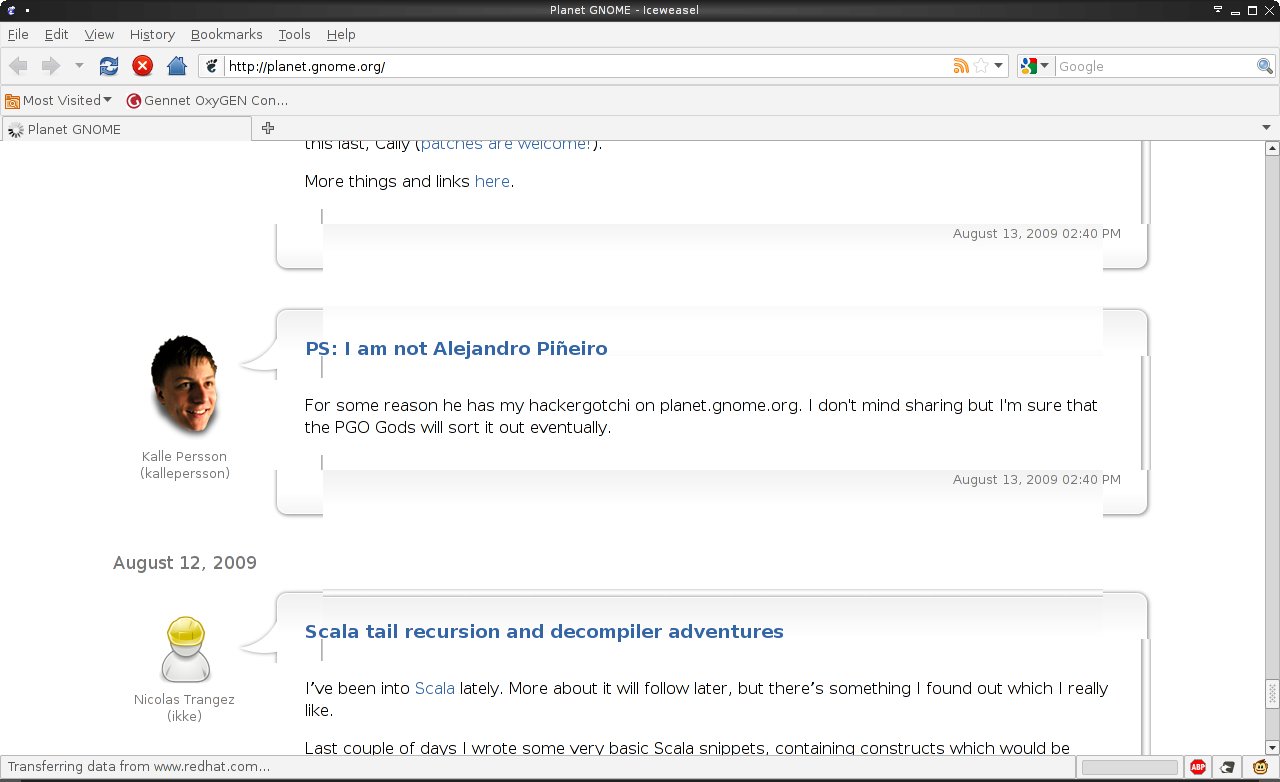This screenshot has height=782, width=1280.
Task: Click the magnifier search button
Action: pyautogui.click(x=1265, y=66)
